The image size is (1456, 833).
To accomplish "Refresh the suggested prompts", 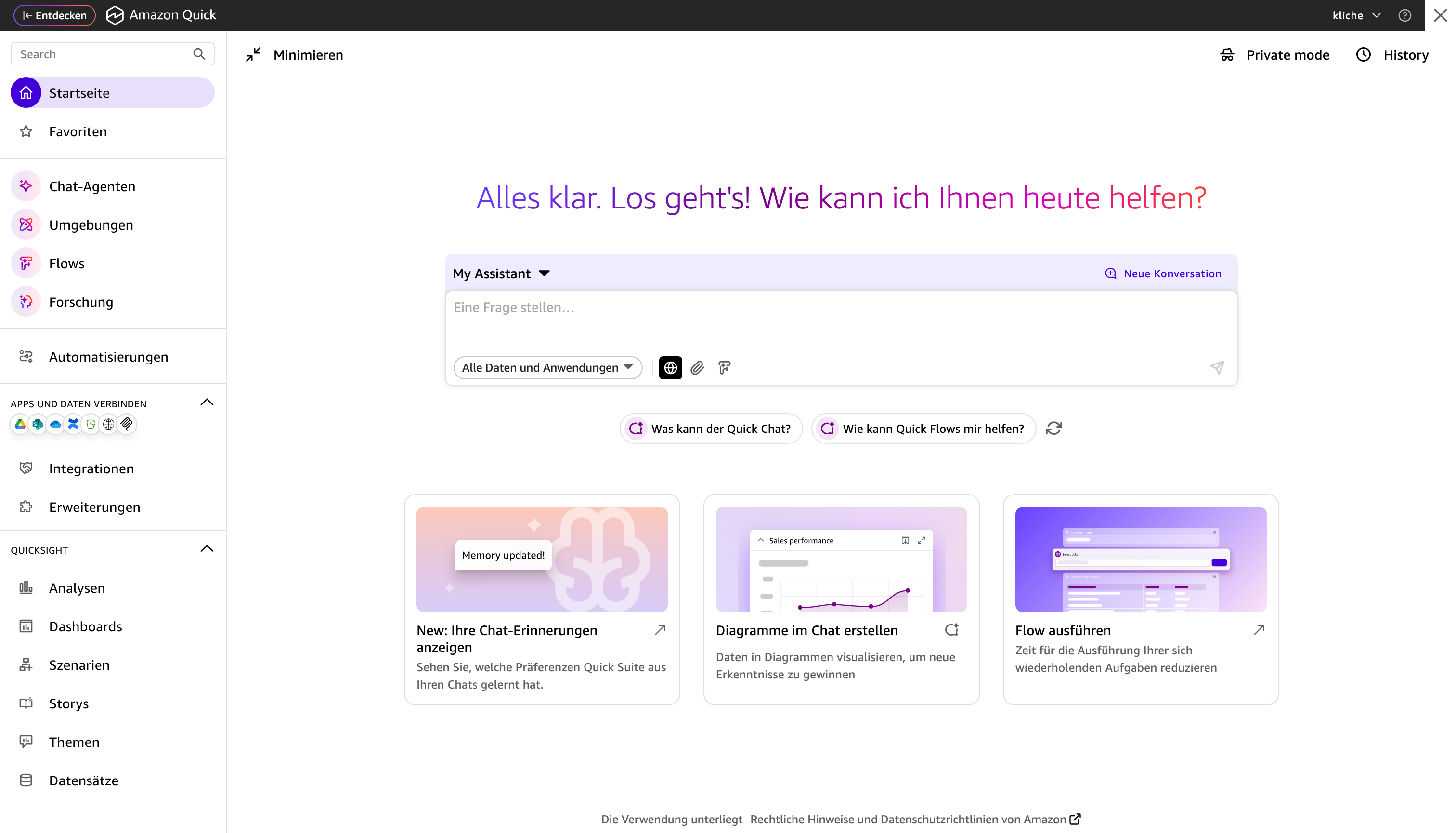I will click(1054, 429).
